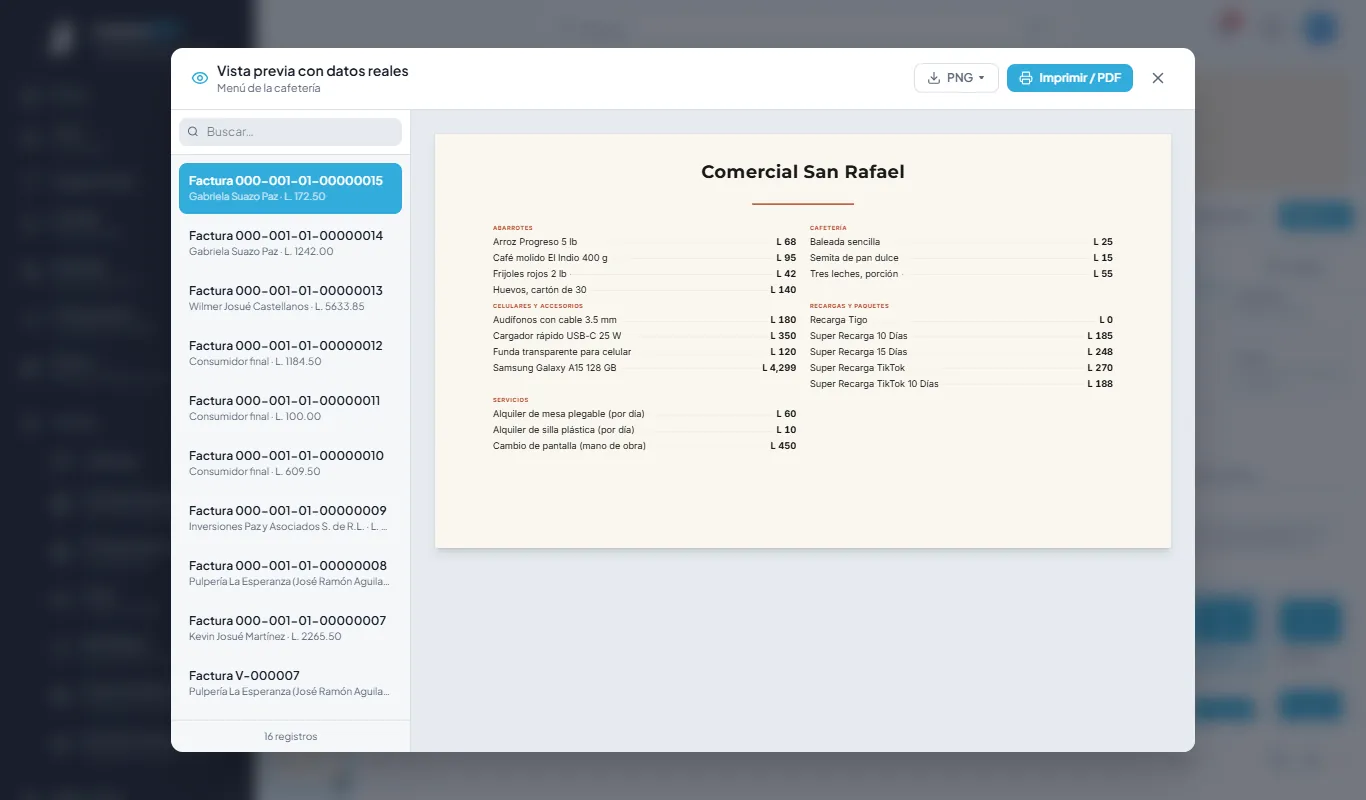
Task: Click 'Alquiler de mesa plegable (por día)' text
Action: pos(569,414)
